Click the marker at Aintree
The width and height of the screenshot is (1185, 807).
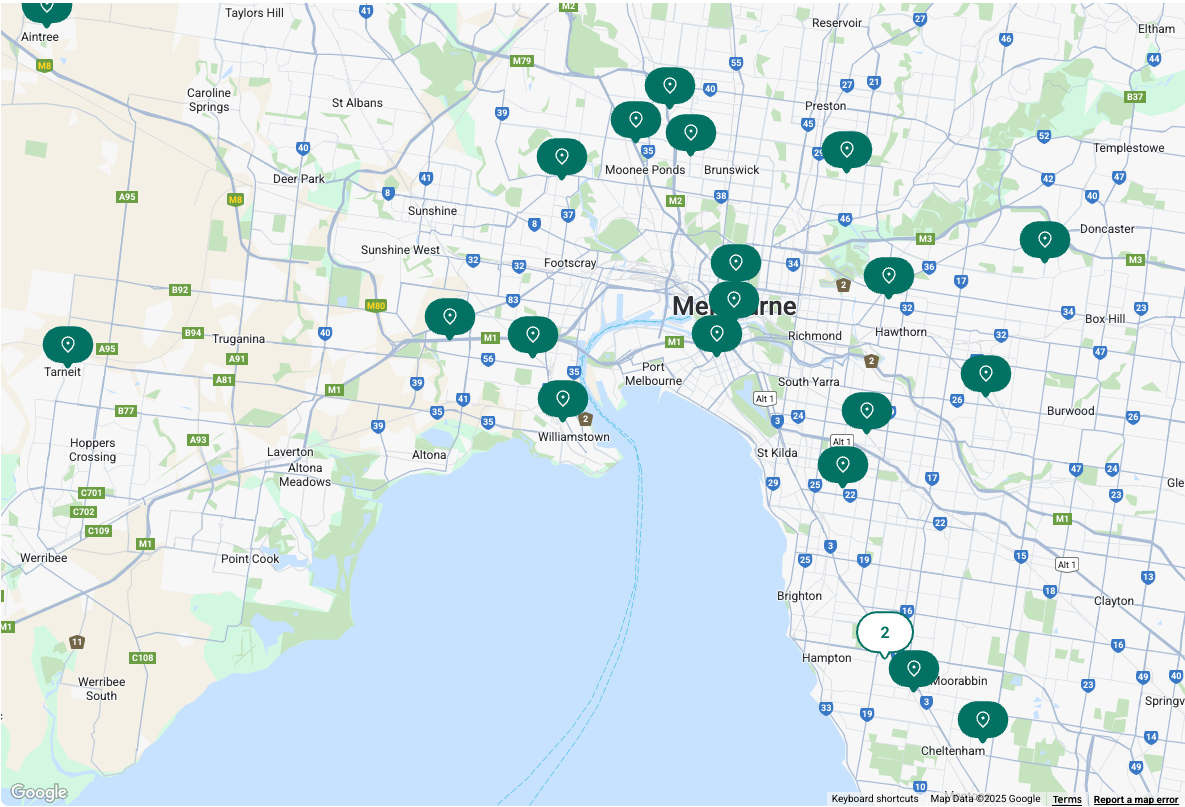click(x=46, y=8)
